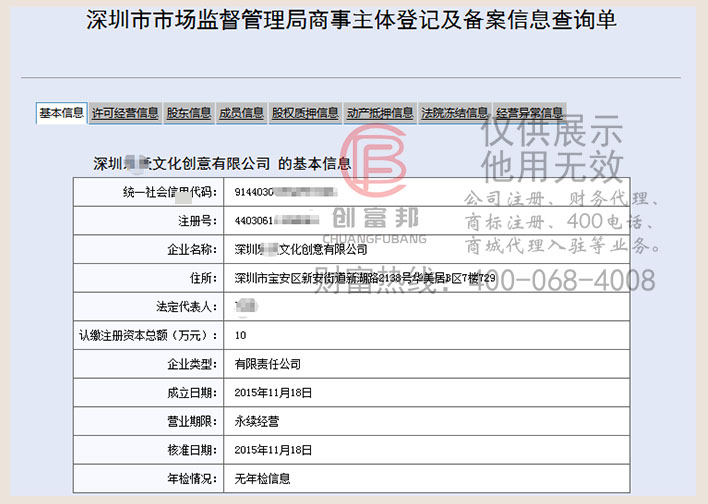Click the 注册号 label
The image size is (708, 504).
[x=197, y=221]
